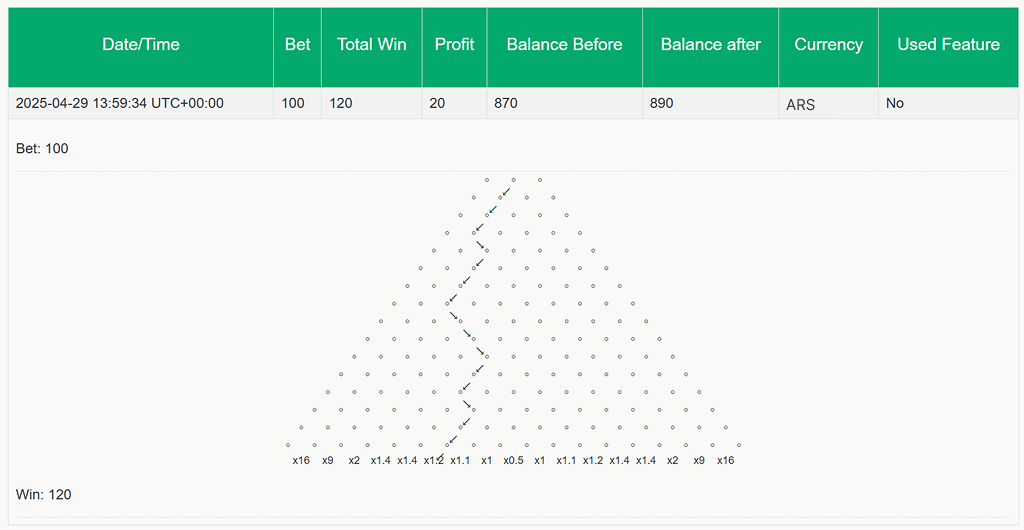
Task: Click the Total Win column header
Action: point(371,45)
